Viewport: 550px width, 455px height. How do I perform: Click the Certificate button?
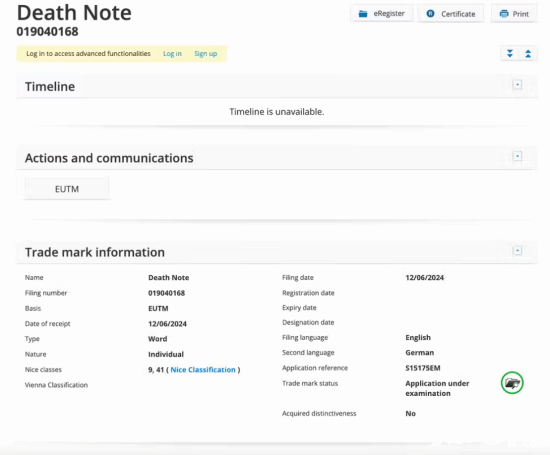[451, 14]
